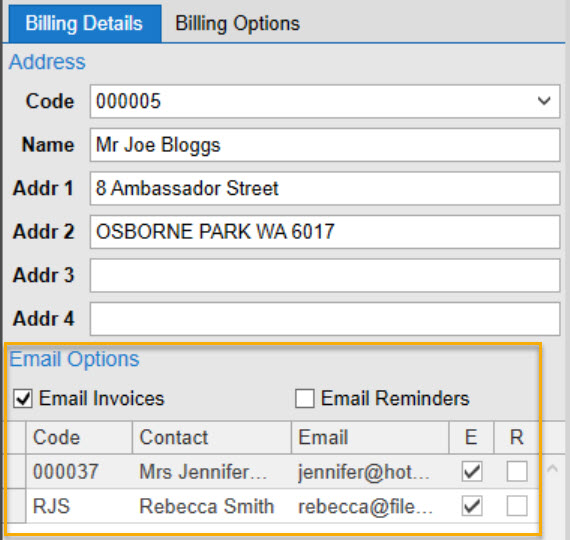Click the Name field with Mr Joe Bloggs

point(325,145)
